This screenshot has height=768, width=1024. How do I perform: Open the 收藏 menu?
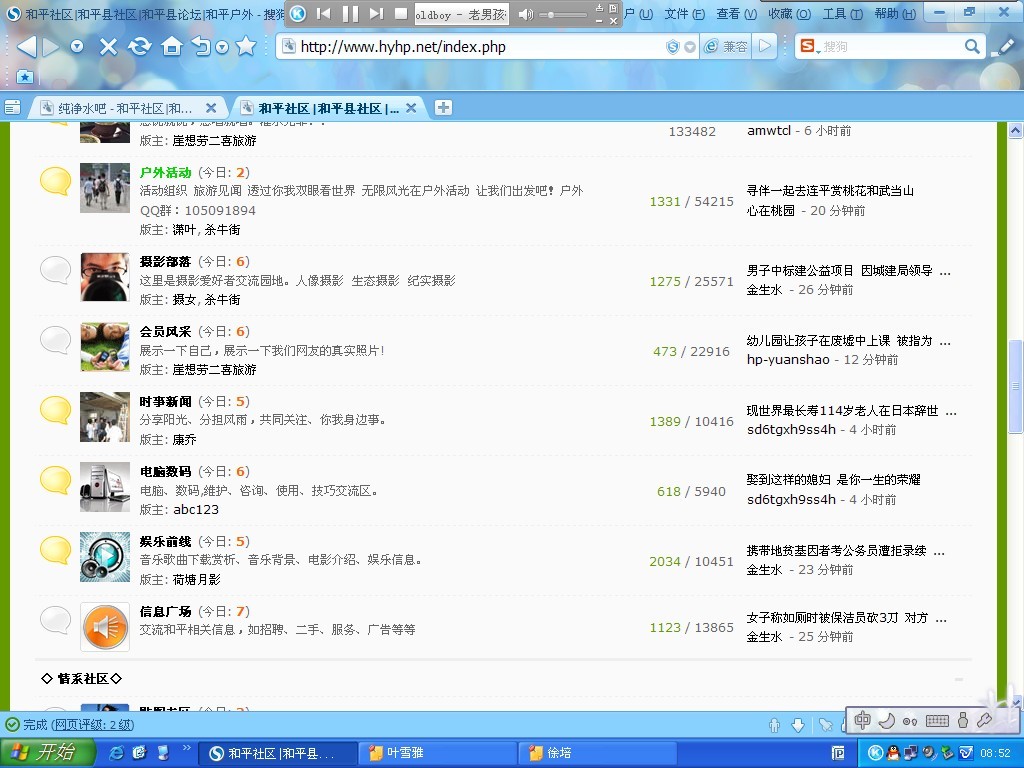pyautogui.click(x=789, y=14)
